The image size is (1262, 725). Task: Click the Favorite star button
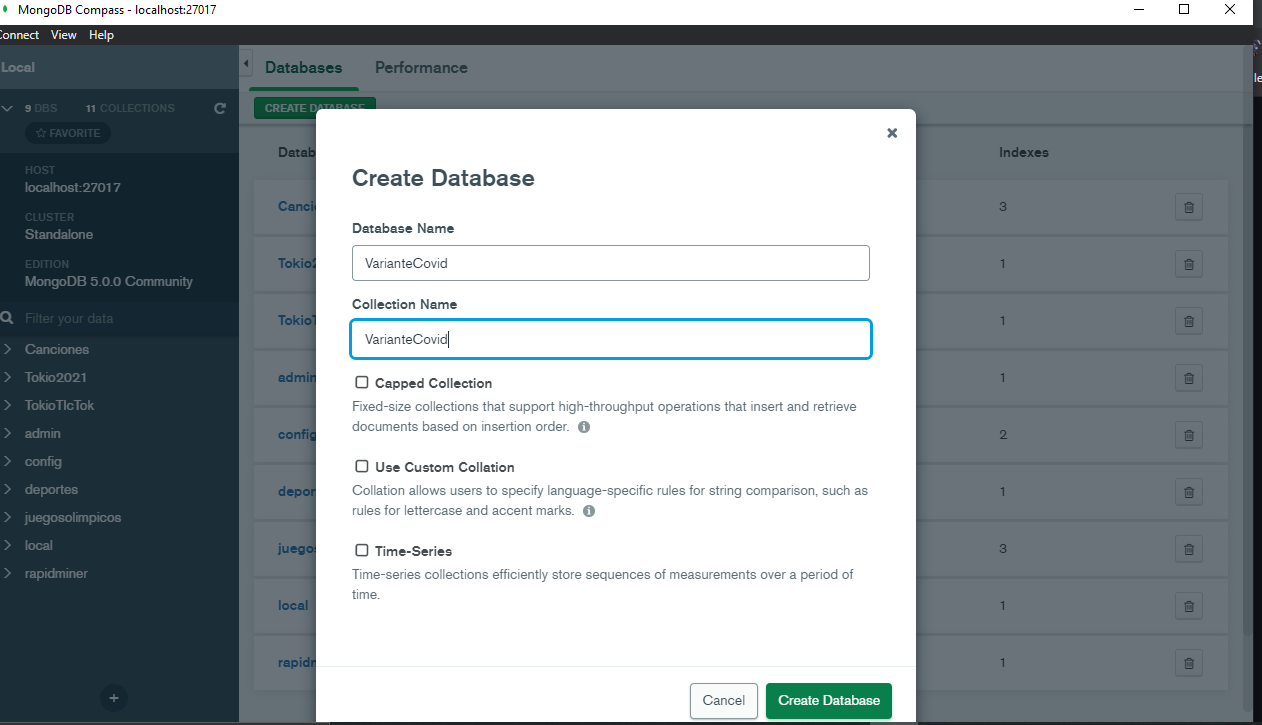pyautogui.click(x=68, y=133)
